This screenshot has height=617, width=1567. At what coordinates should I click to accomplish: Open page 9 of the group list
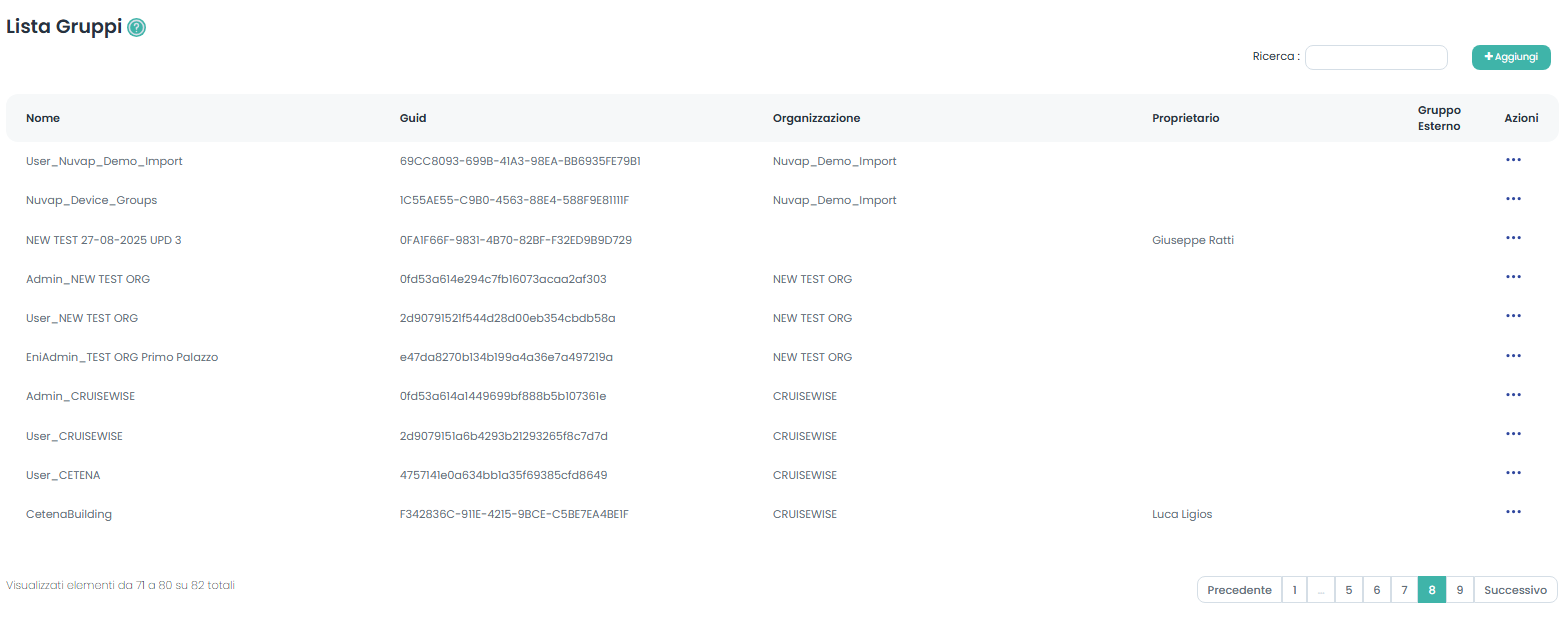[x=1459, y=589]
